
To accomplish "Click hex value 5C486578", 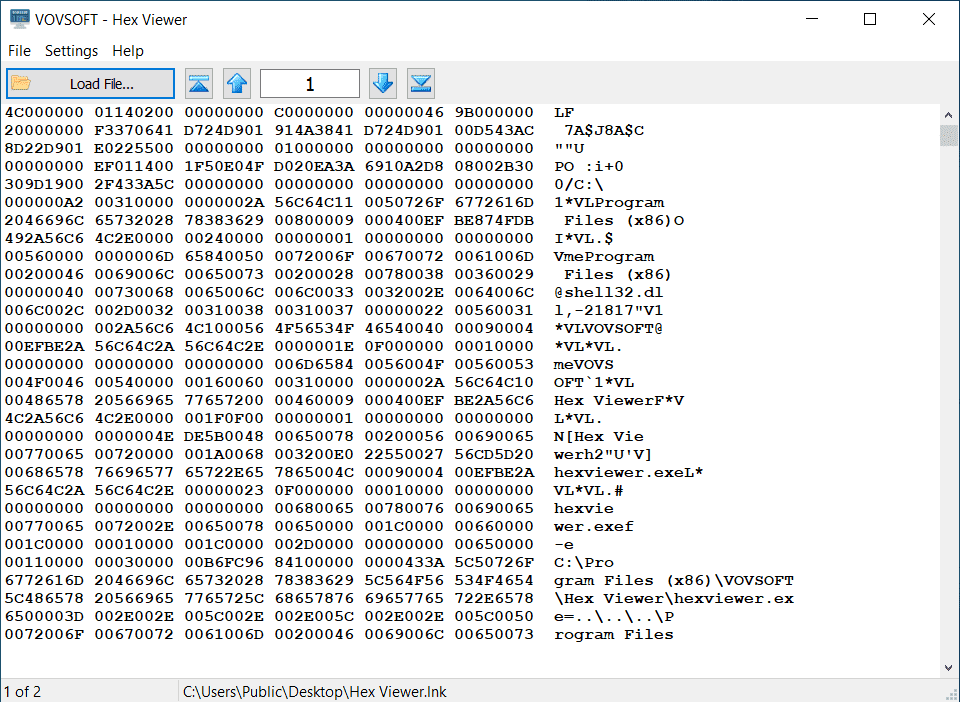I will (44, 598).
